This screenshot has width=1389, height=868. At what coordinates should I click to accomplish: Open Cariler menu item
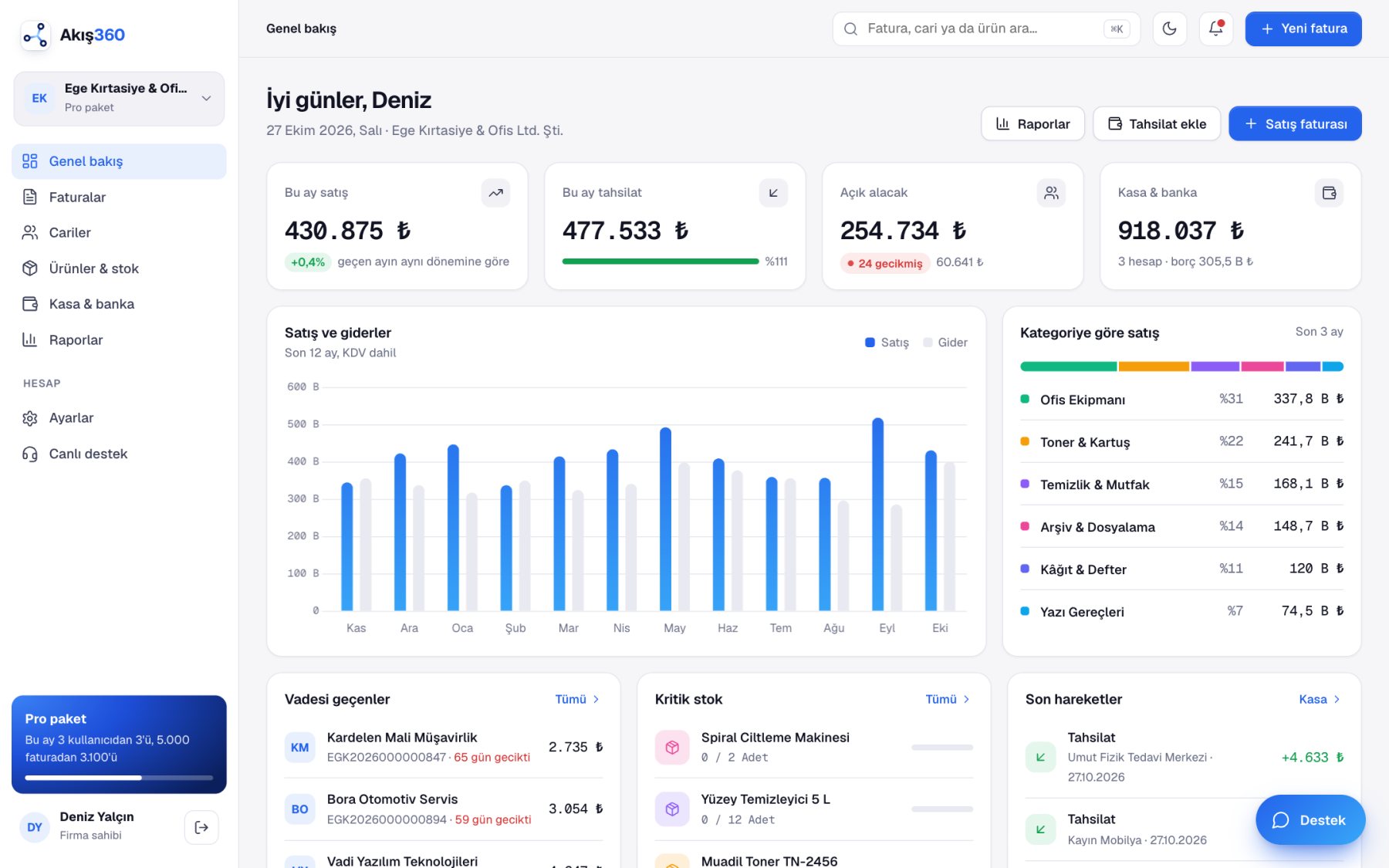pos(119,232)
